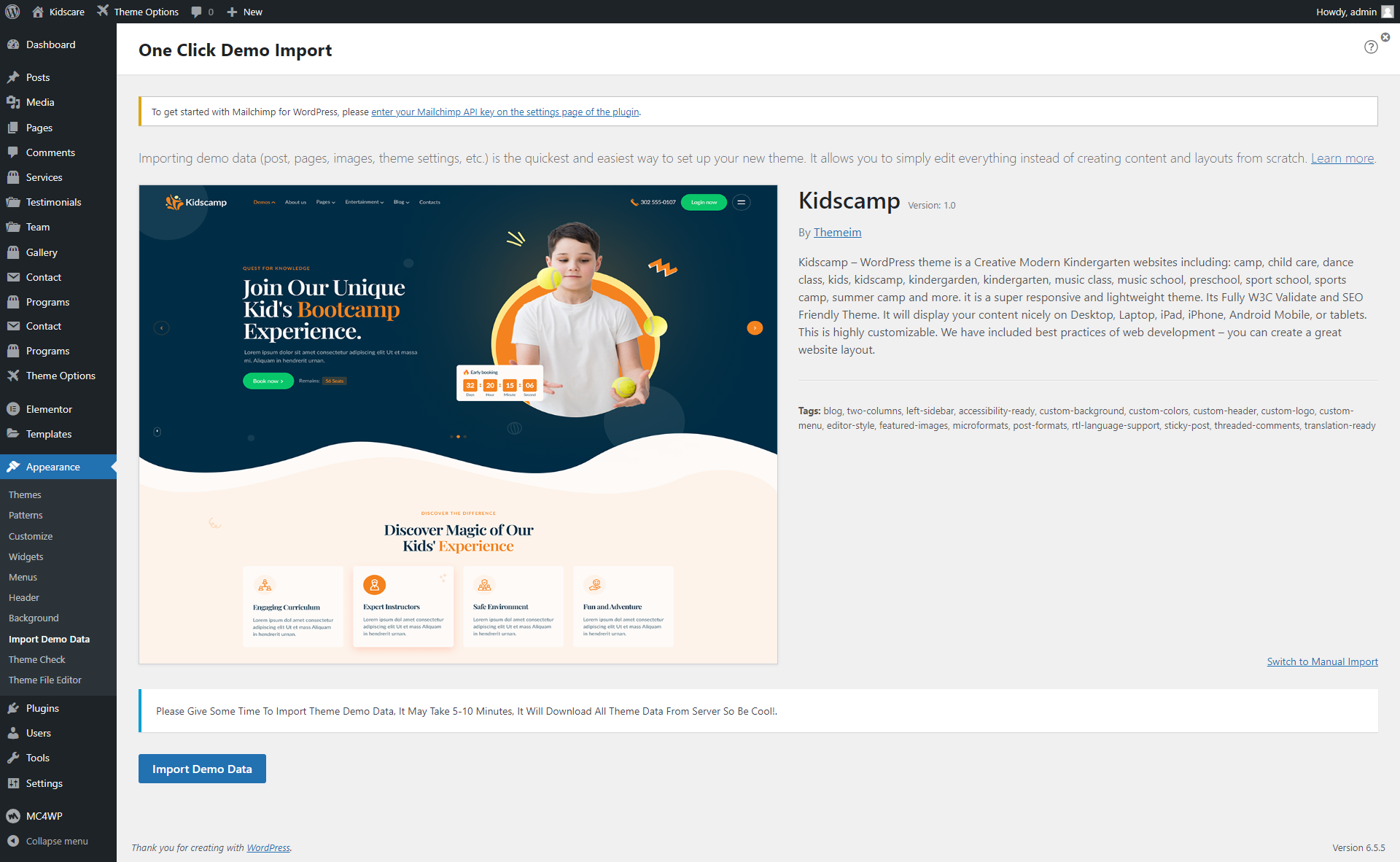The image size is (1400, 862).
Task: Click the Media library icon
Action: point(13,102)
